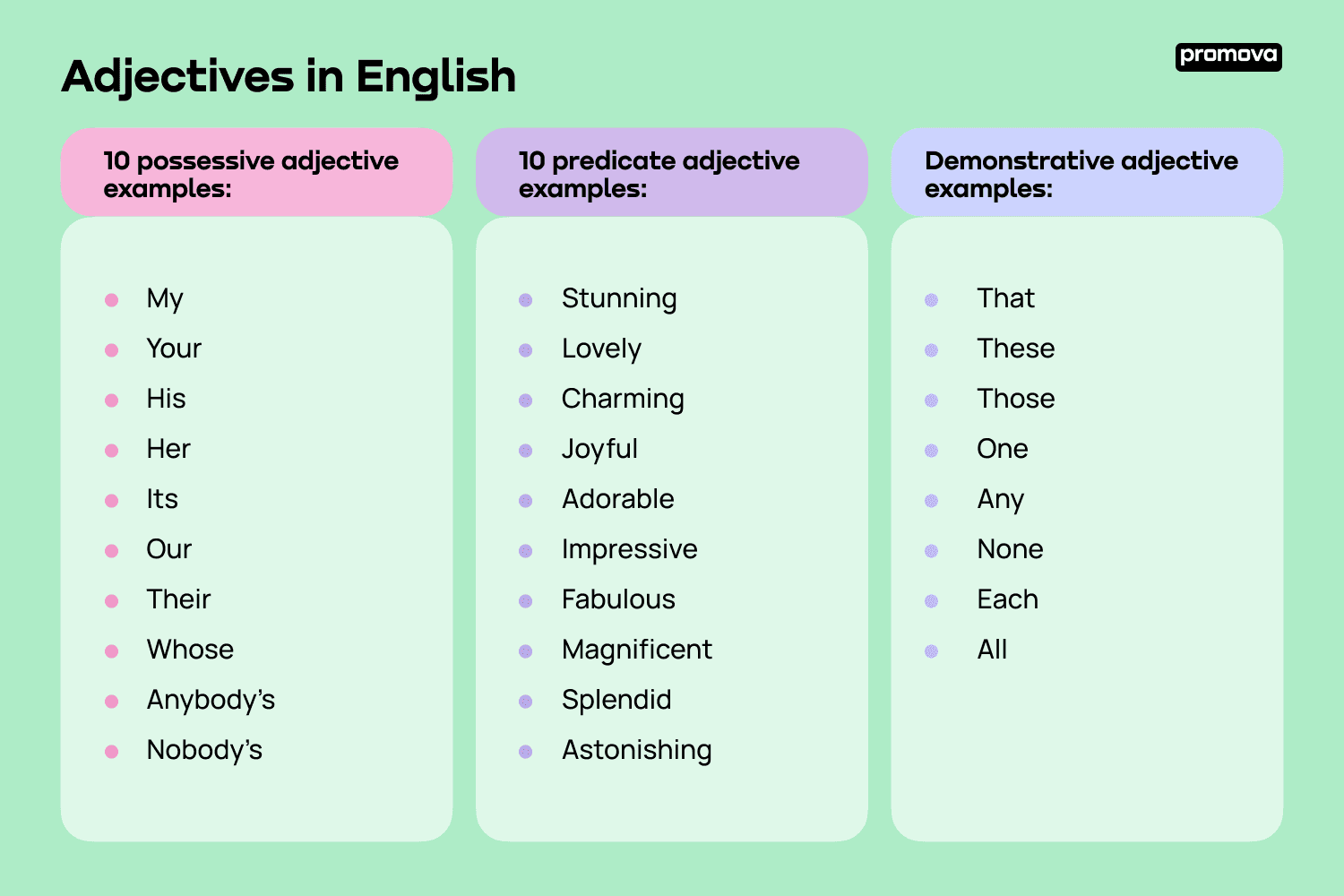Click the word None
1344x896 pixels.
(1010, 549)
